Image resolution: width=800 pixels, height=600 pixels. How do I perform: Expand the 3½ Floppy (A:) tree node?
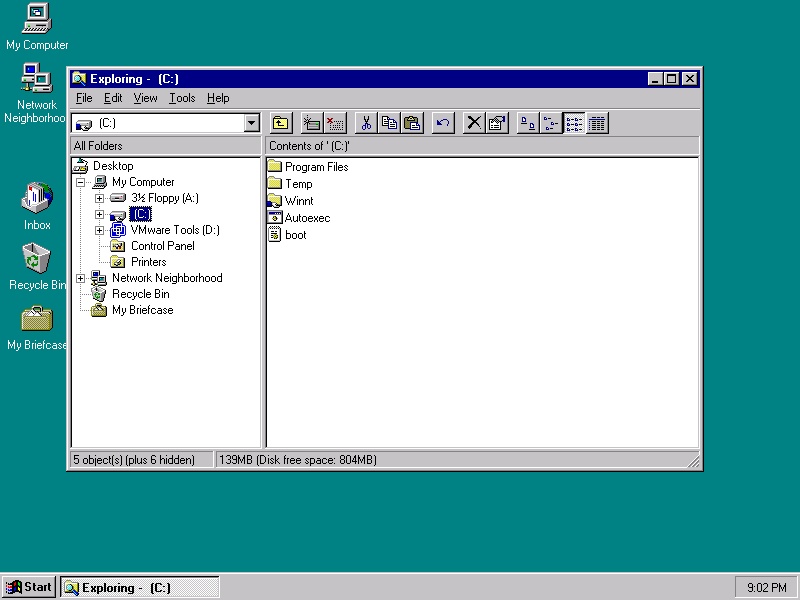tap(99, 198)
